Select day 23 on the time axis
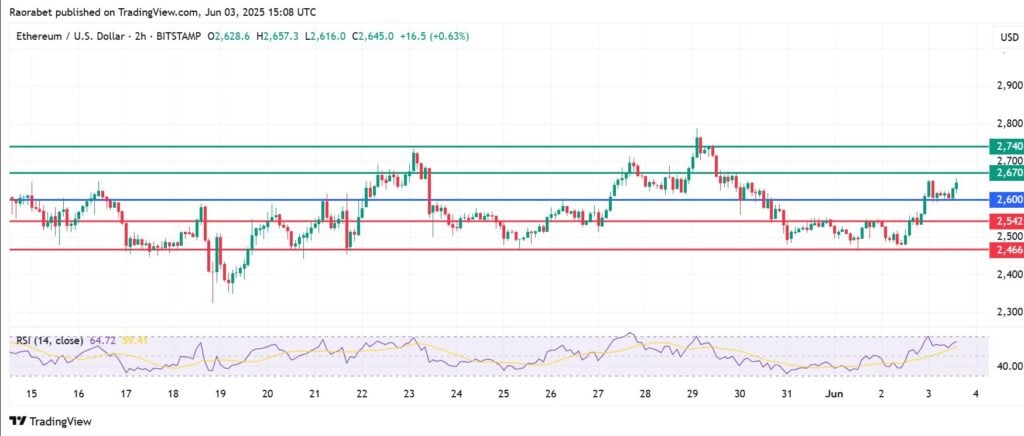Screen dimensions: 1024x436 pyautogui.click(x=409, y=395)
